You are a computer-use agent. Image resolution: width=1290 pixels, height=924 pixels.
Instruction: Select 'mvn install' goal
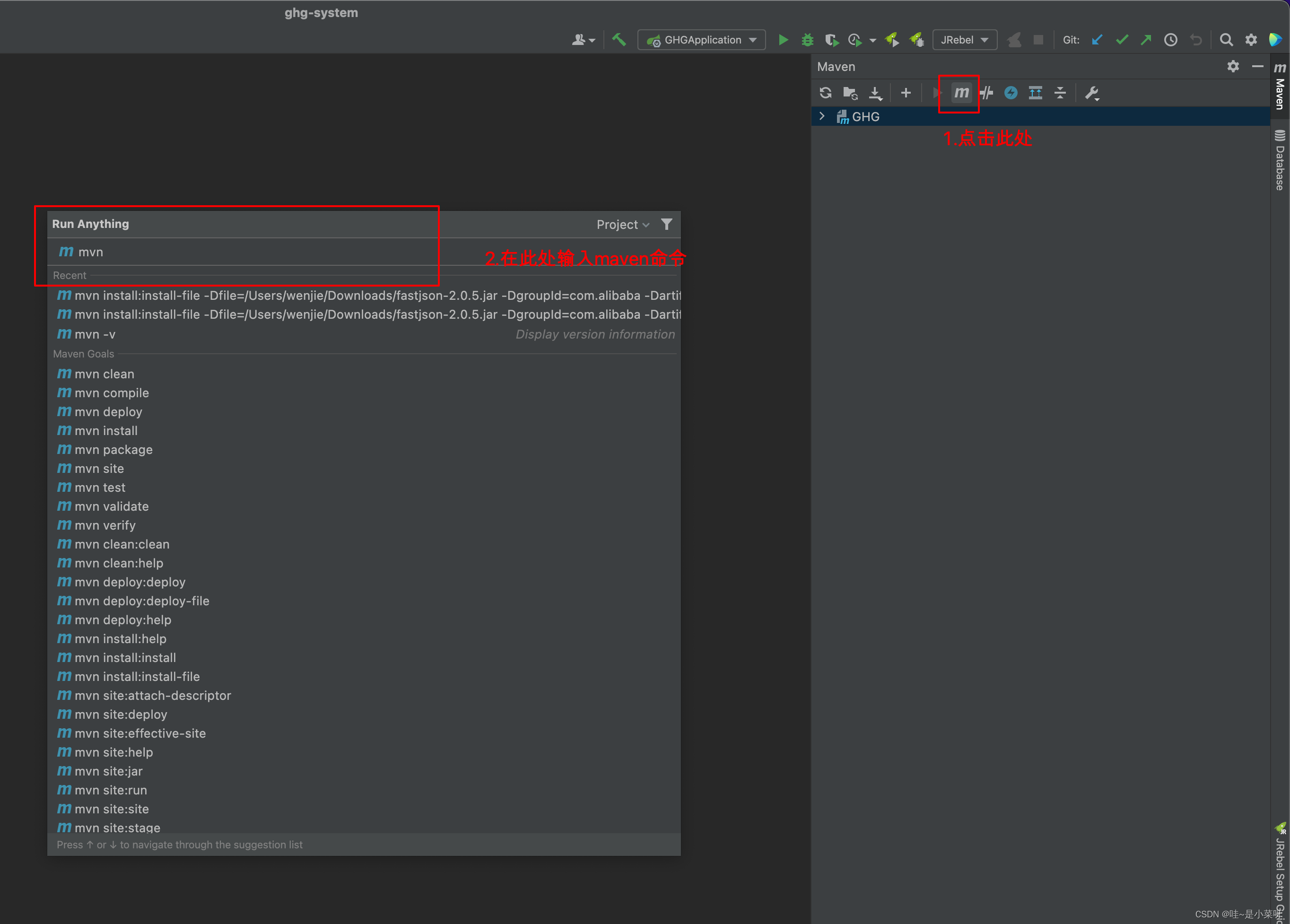364,431
